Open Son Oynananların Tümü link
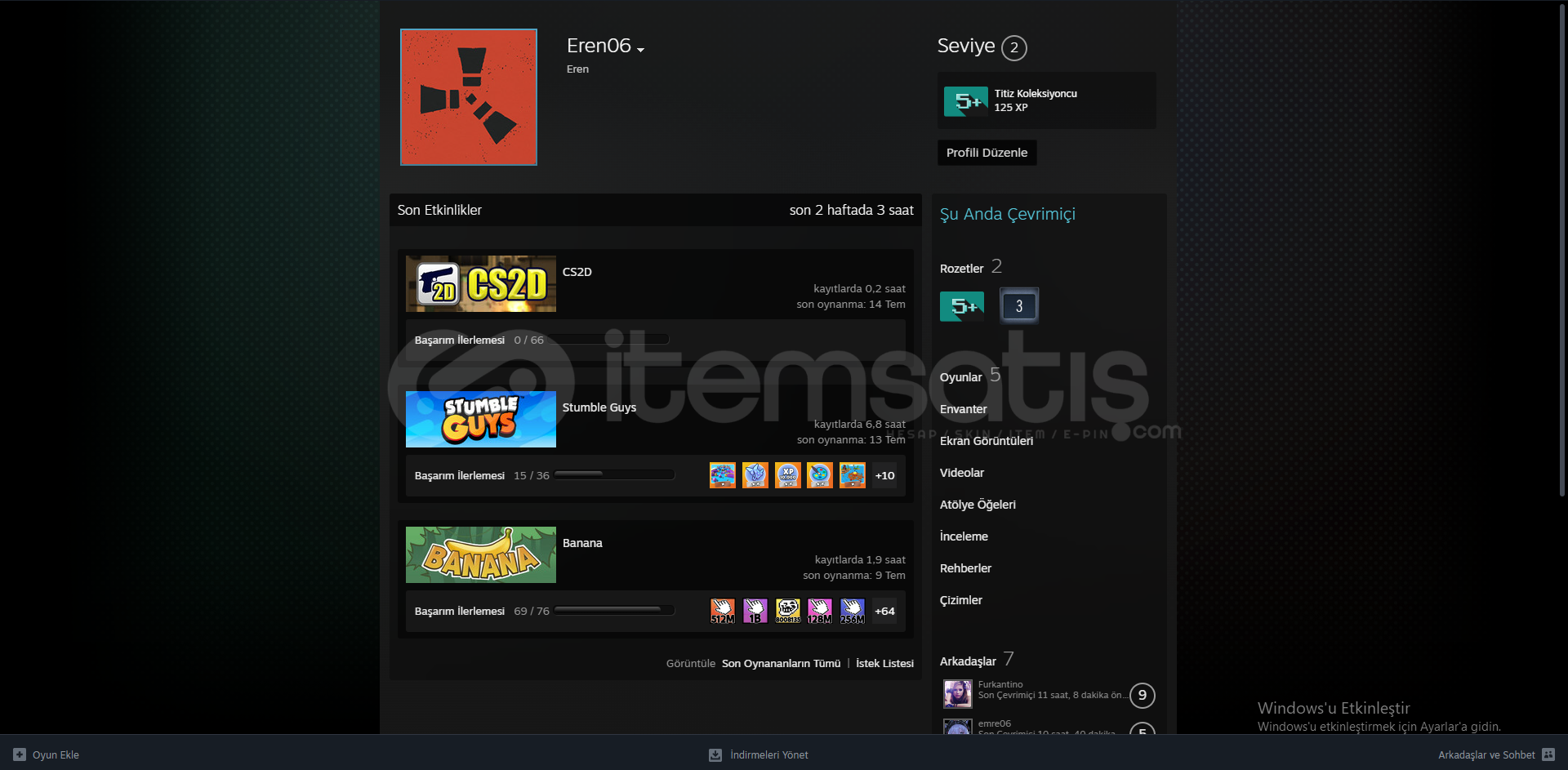1568x770 pixels. point(781,664)
